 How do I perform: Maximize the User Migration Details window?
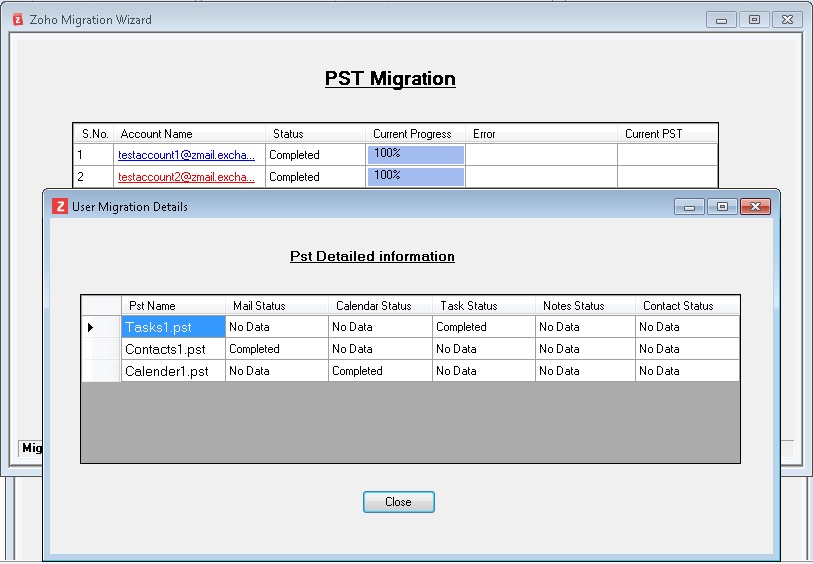coord(722,206)
